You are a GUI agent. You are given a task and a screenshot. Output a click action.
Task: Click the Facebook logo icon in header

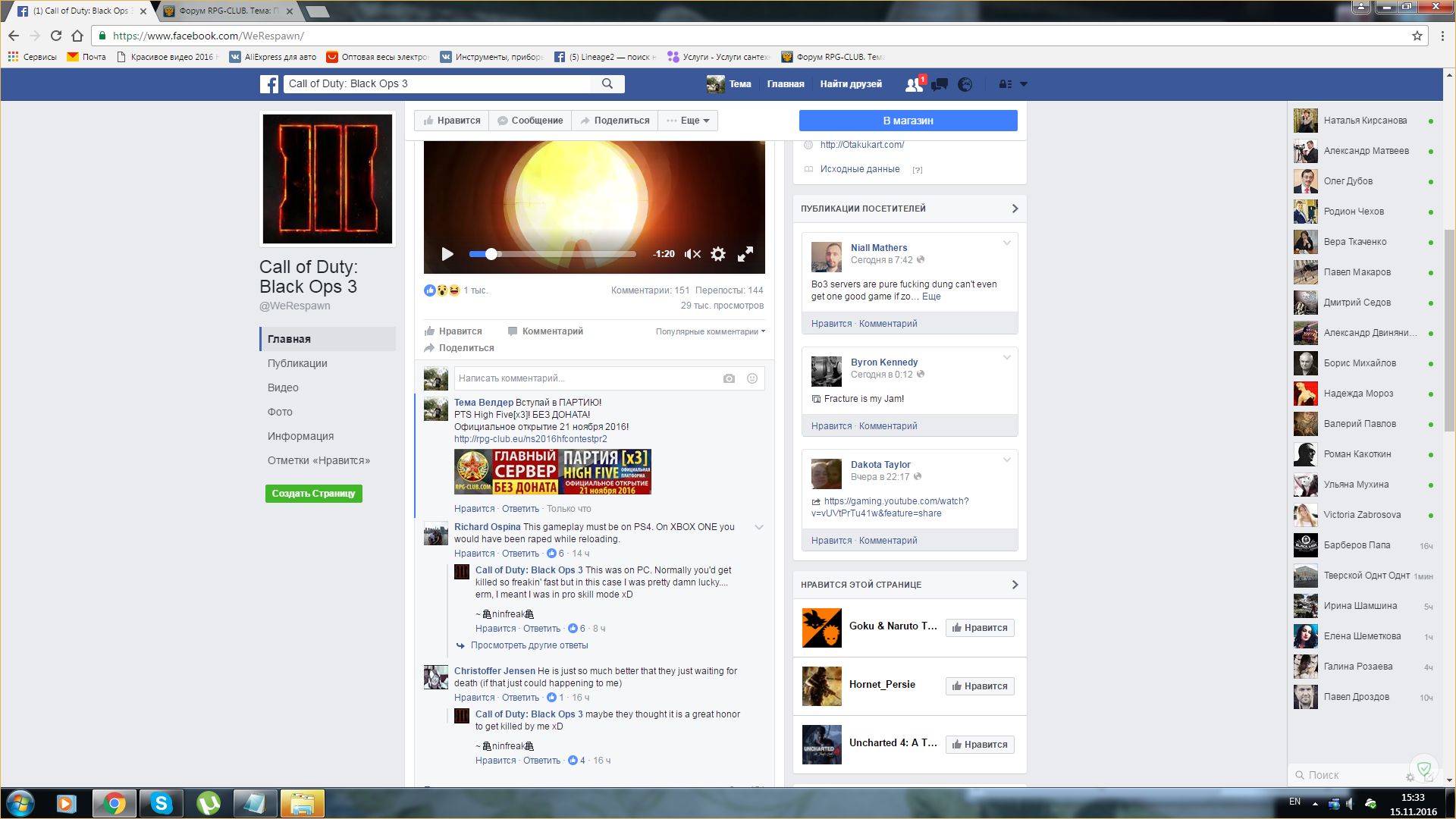pos(269,84)
